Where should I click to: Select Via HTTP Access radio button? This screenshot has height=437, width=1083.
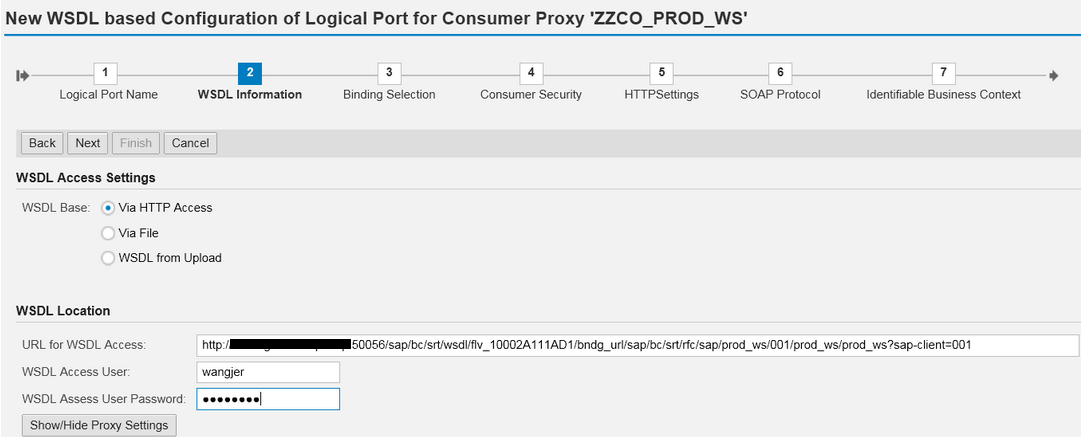point(108,208)
